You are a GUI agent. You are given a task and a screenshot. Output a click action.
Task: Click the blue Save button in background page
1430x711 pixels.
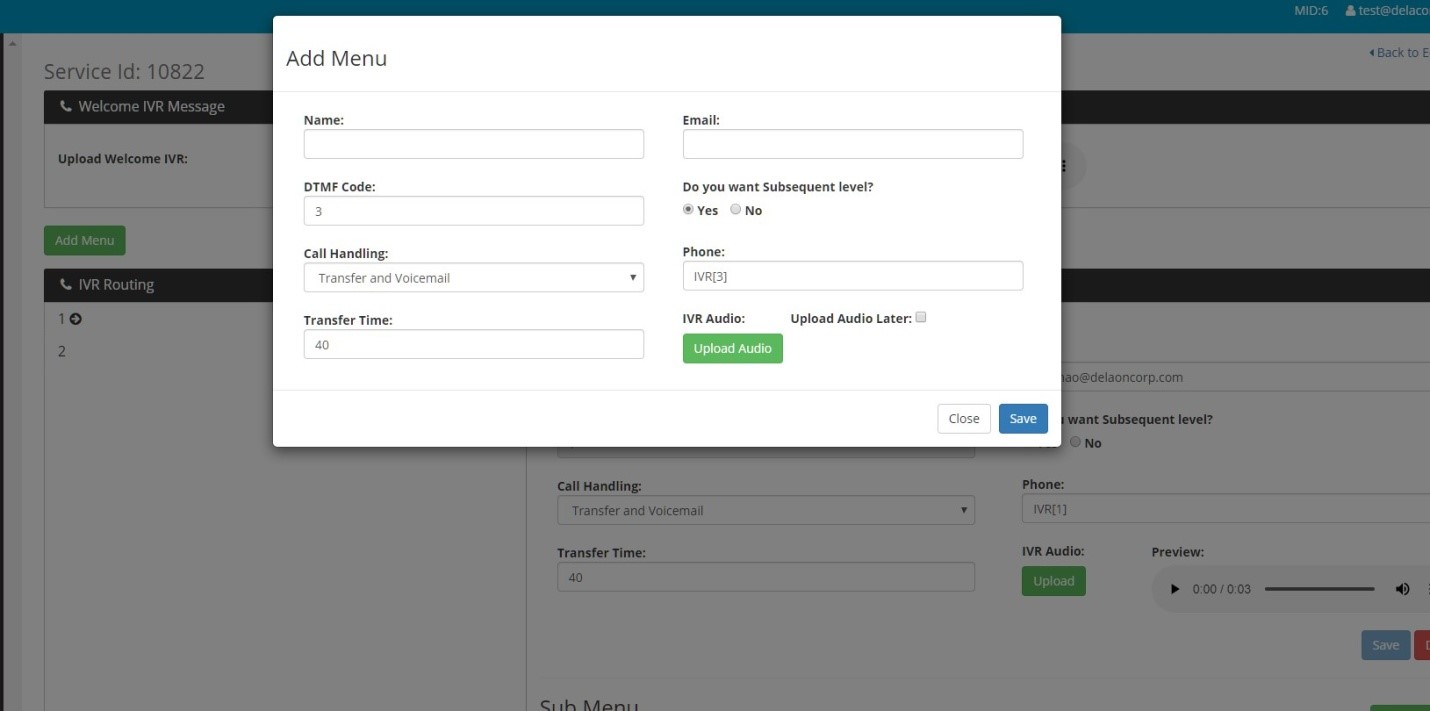pos(1386,645)
